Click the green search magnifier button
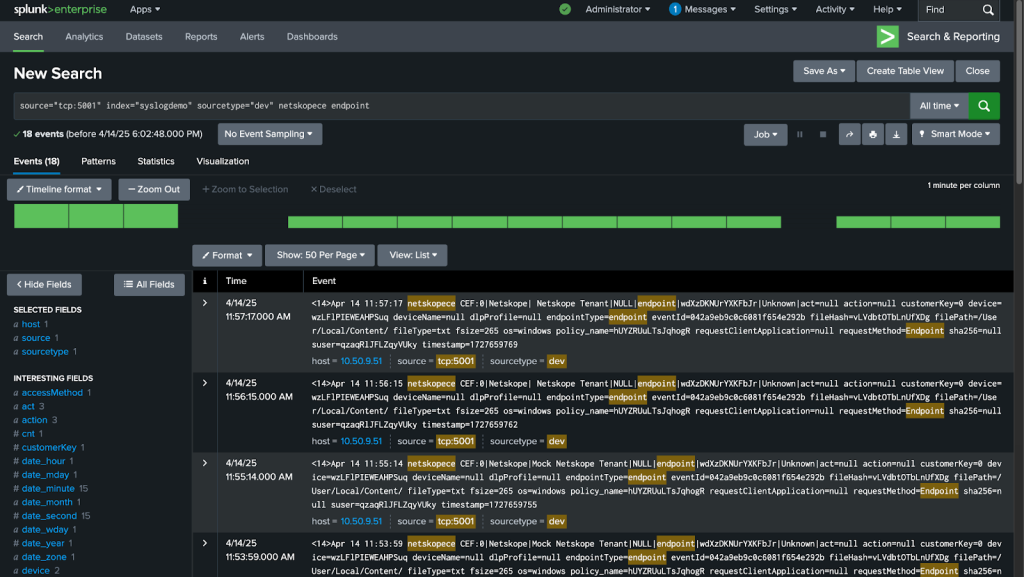 point(984,106)
